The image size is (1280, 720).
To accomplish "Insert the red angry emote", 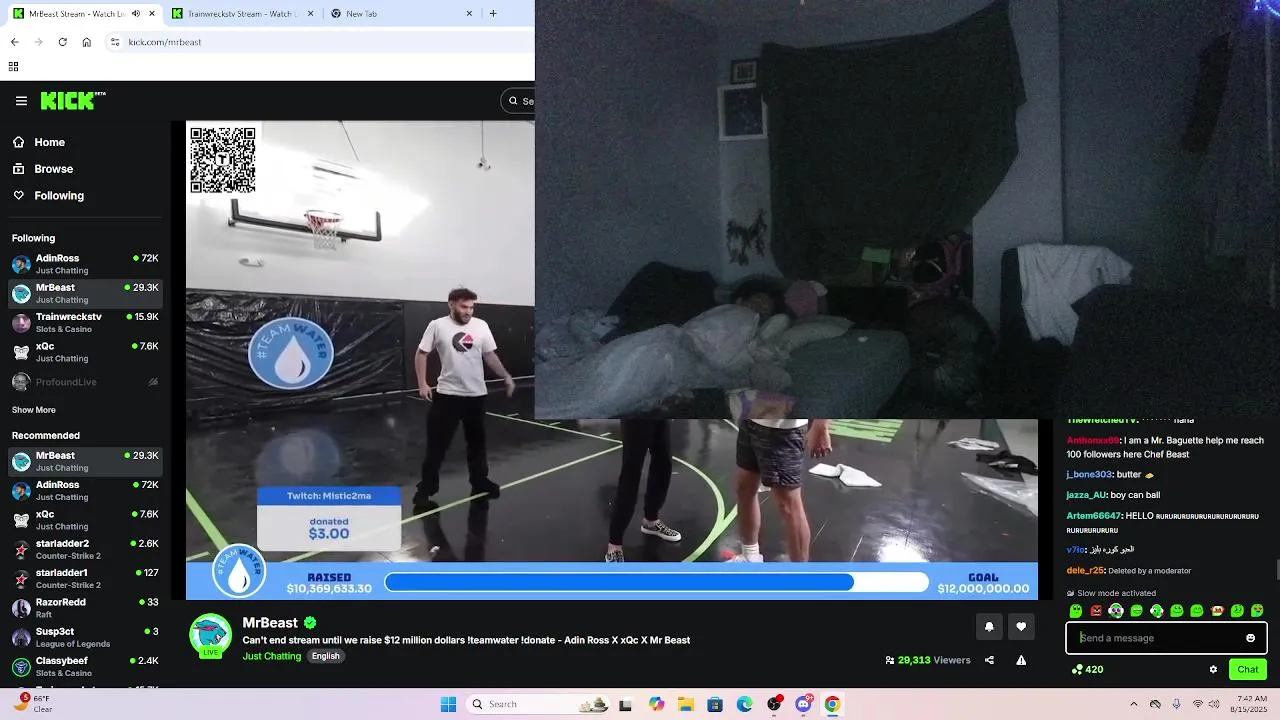I will (1096, 611).
